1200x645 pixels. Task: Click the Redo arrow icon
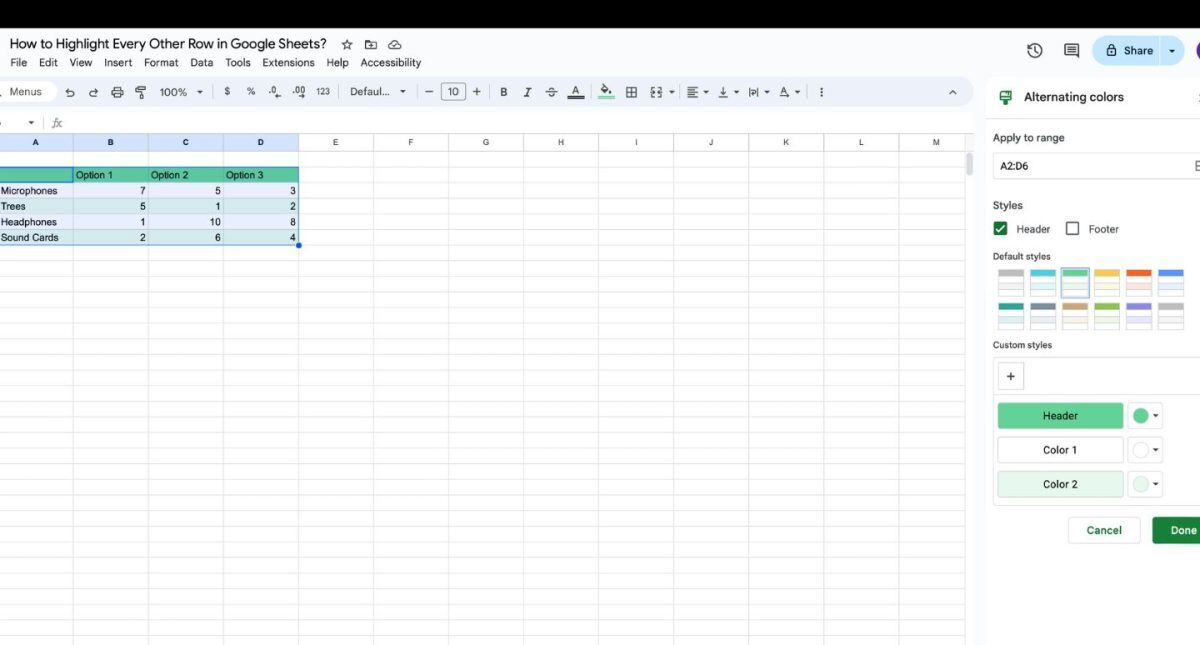click(93, 92)
